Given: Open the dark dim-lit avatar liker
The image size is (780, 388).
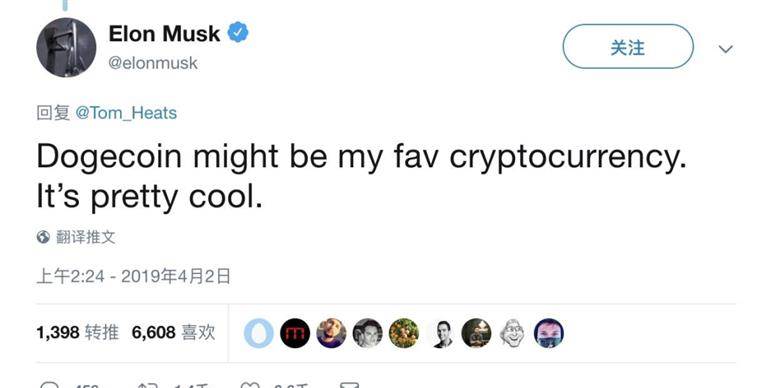Looking at the screenshot, I should [477, 333].
